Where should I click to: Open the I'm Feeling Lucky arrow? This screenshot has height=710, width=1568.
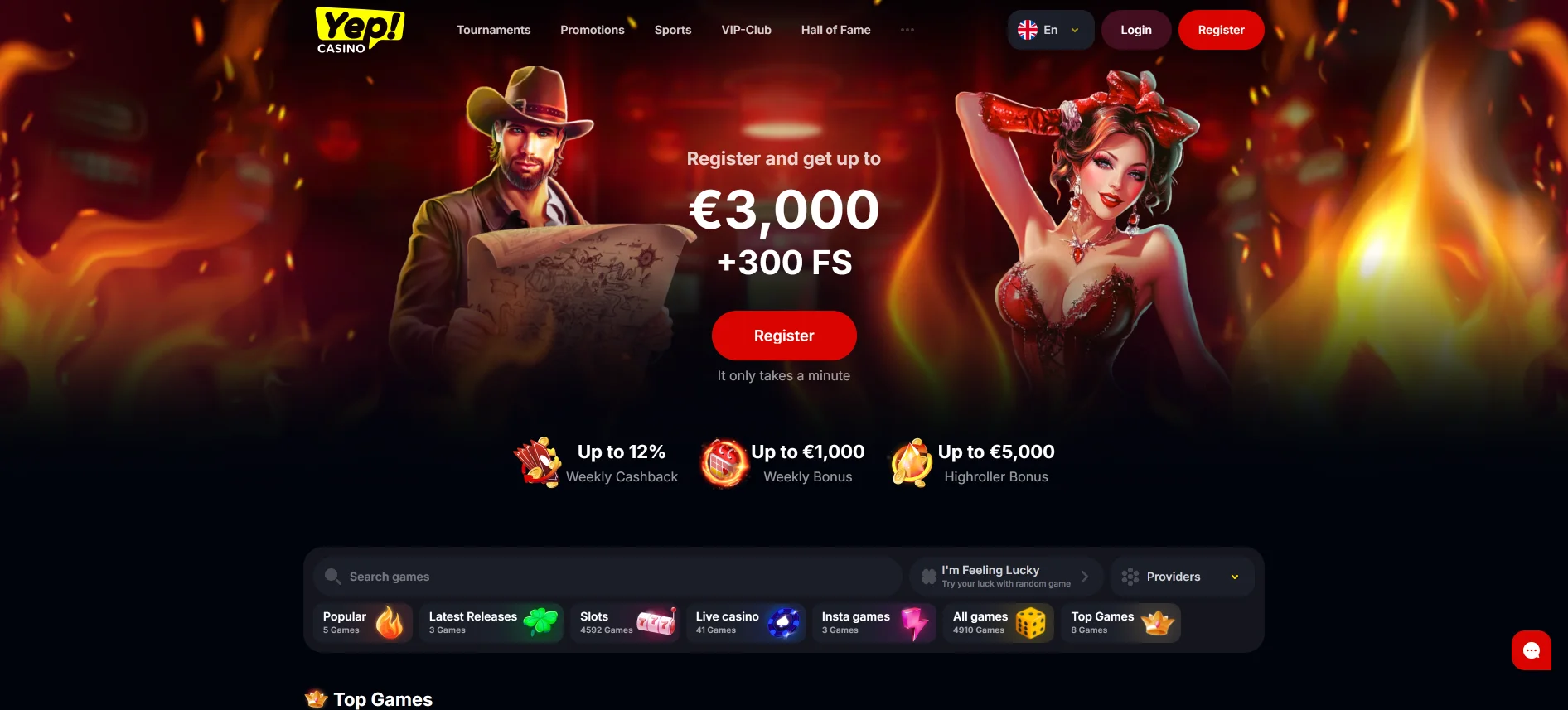tap(1085, 577)
